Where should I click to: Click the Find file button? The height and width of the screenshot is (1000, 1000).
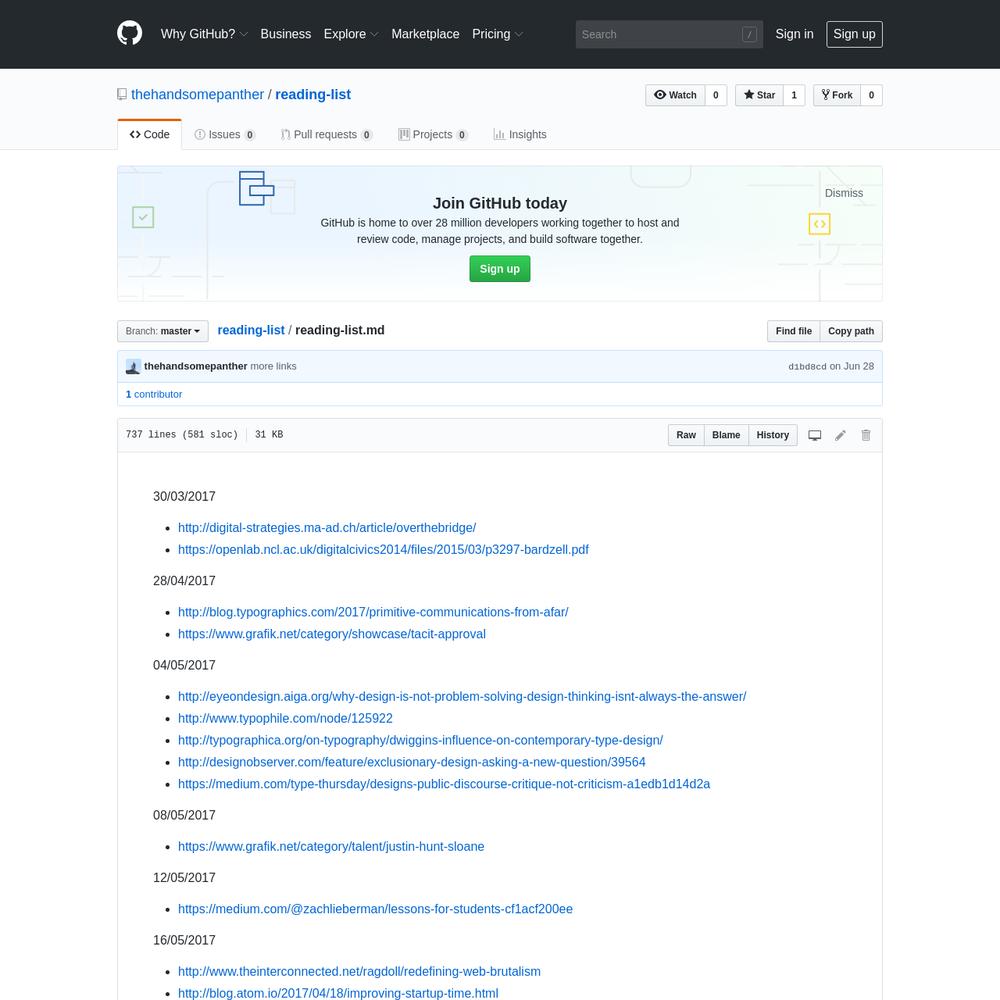tap(793, 331)
